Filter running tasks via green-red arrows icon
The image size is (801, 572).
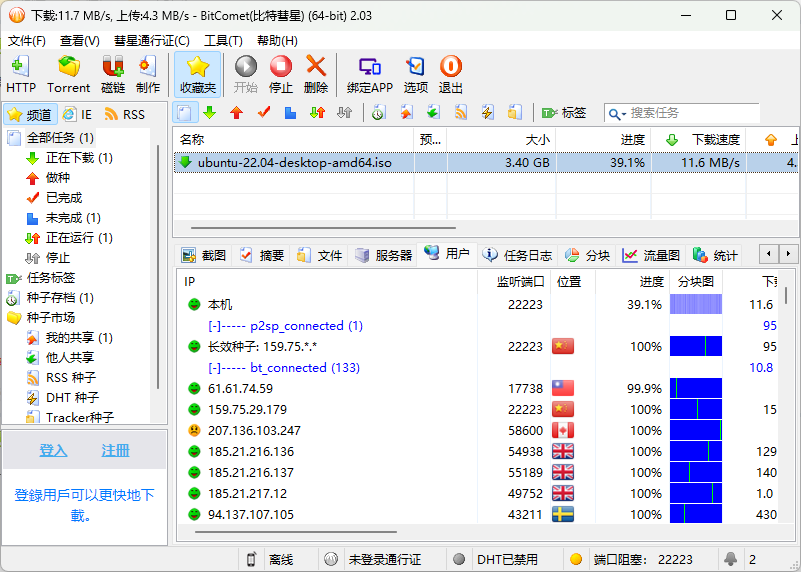pyautogui.click(x=317, y=112)
